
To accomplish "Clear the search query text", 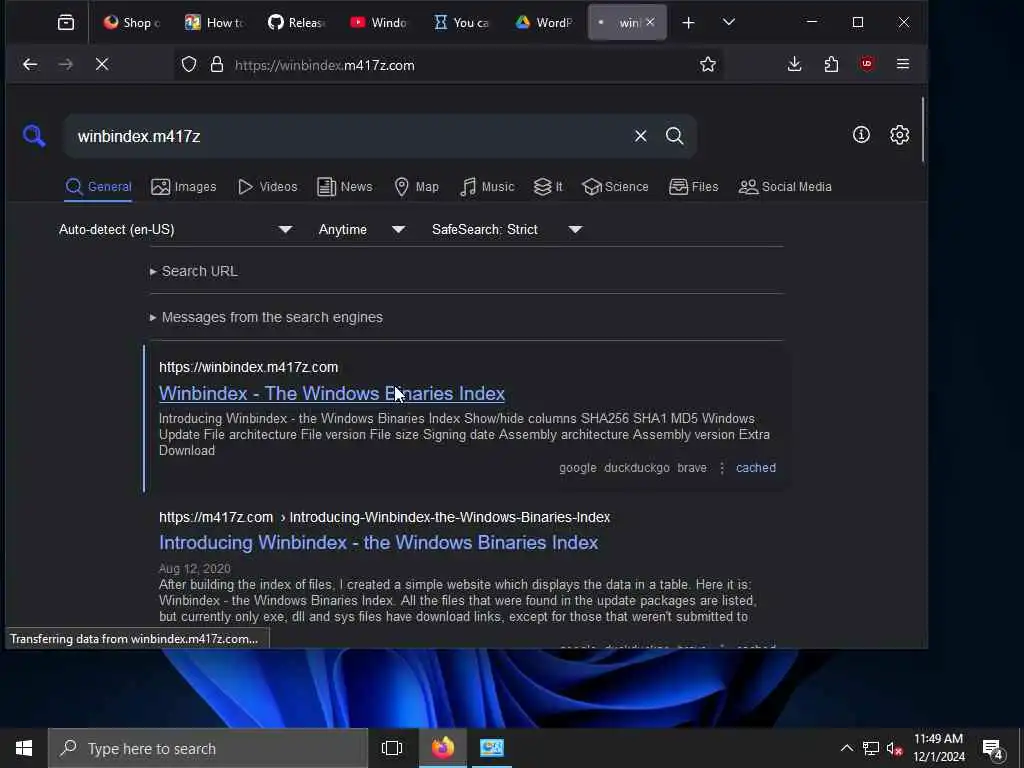I will point(641,136).
